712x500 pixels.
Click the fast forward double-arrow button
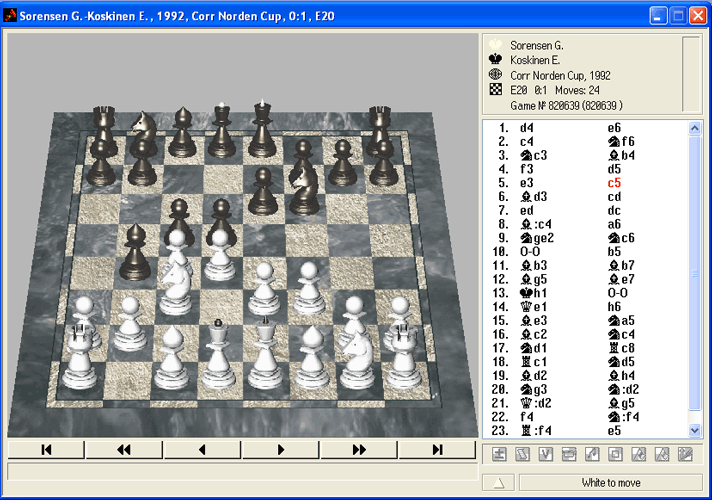[358, 450]
